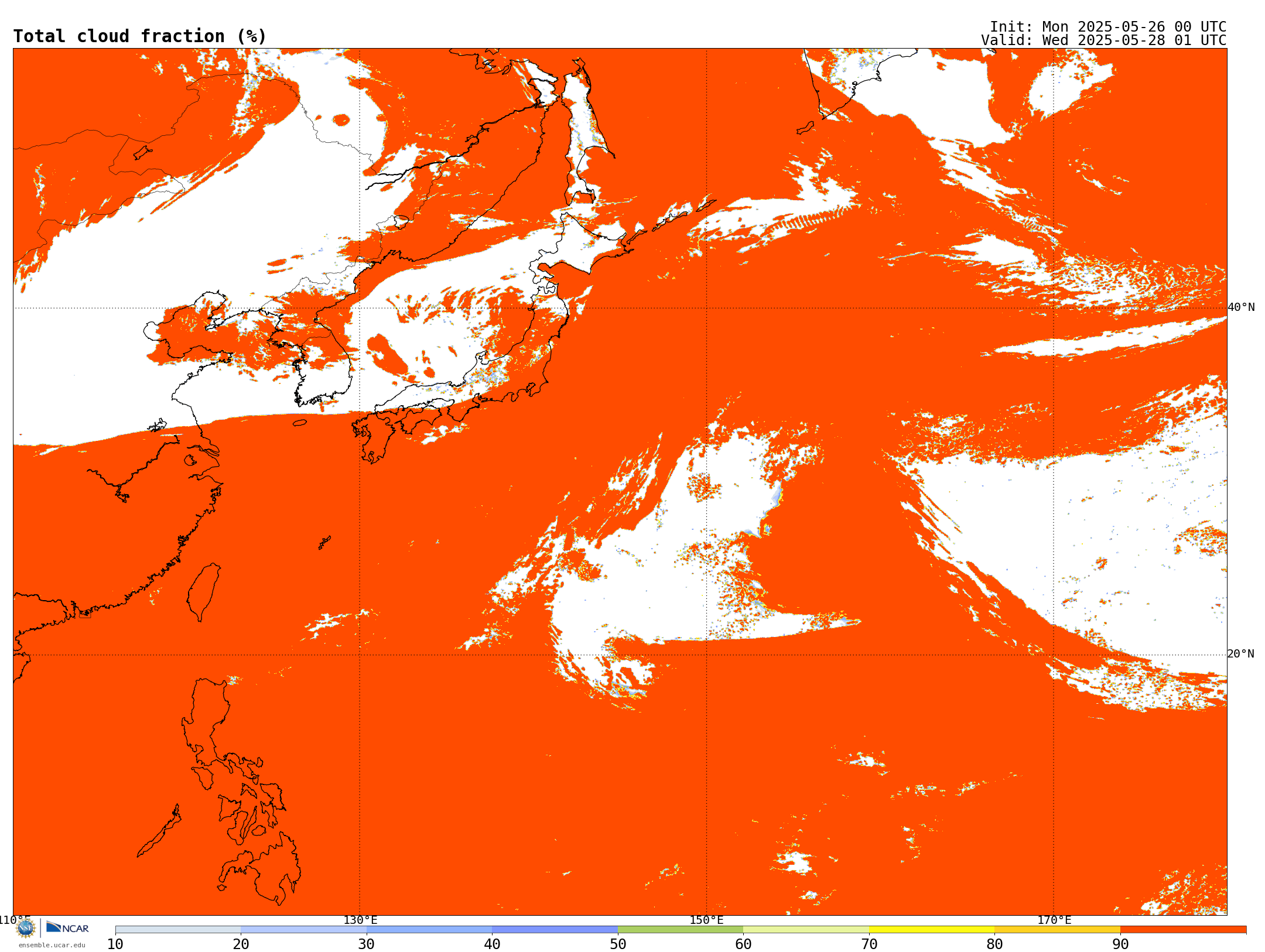Pick the 90+ orange-red colorbar segment
Screen dimensions: 1265x952
[x=1183, y=930]
